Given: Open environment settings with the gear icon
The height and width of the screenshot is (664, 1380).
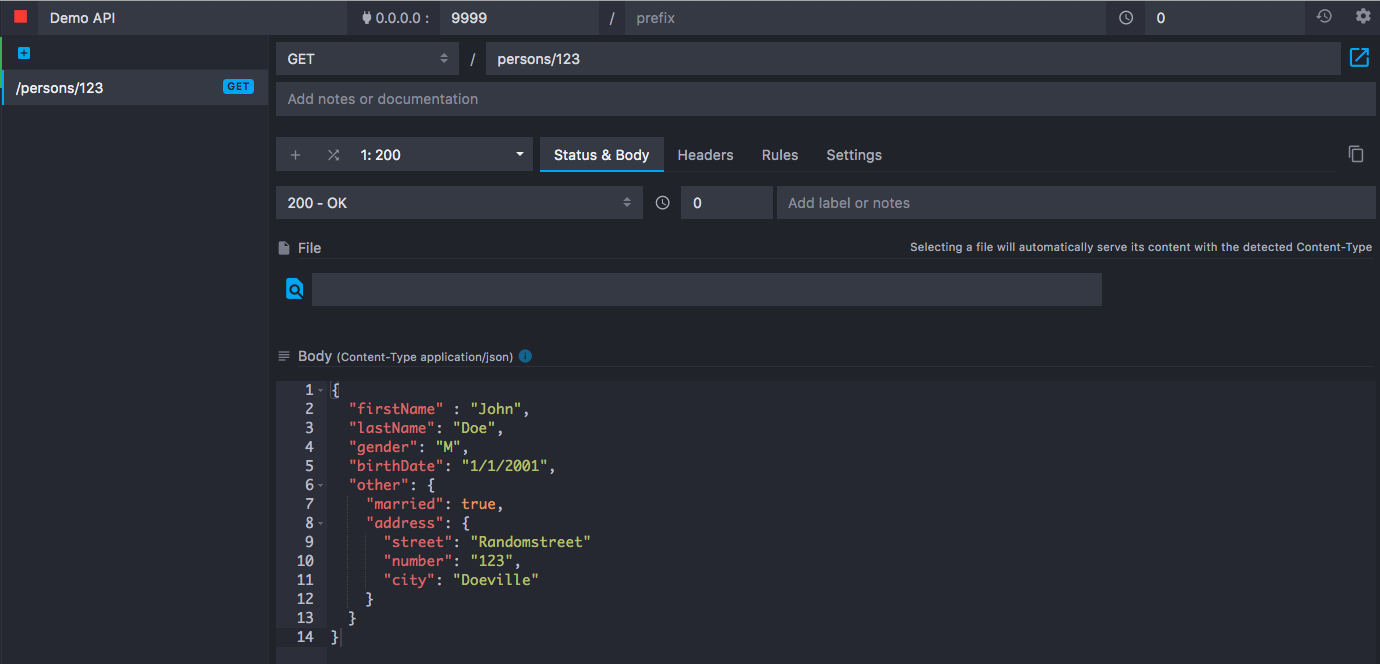Looking at the screenshot, I should 1361,16.
